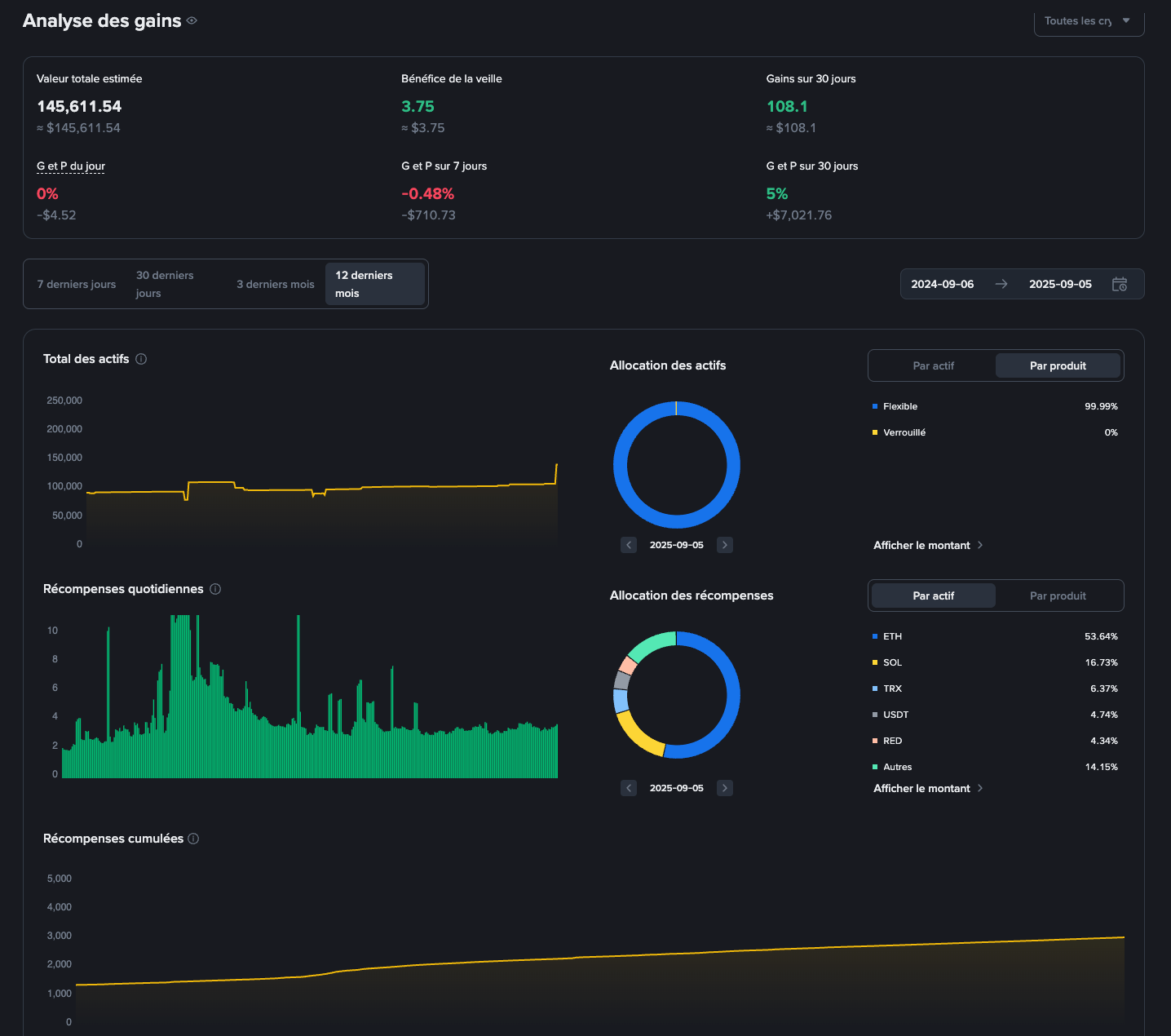Click info icon next to Total des actifs
Viewport: 1171px width, 1036px height.
pos(141,359)
